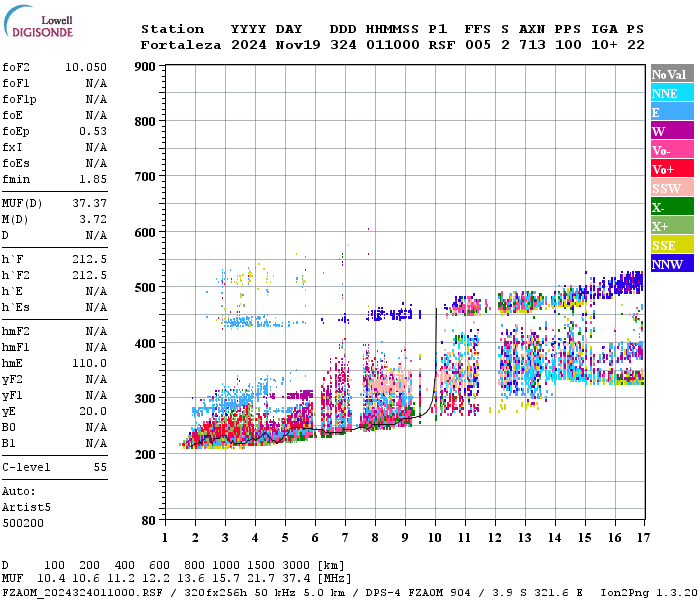Click the h`F value 212.5

(x=89, y=259)
